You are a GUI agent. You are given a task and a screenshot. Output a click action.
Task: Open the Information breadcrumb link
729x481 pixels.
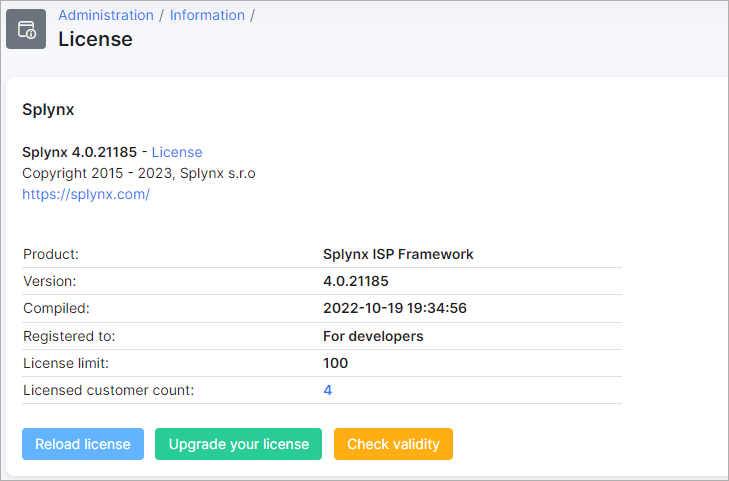point(207,15)
